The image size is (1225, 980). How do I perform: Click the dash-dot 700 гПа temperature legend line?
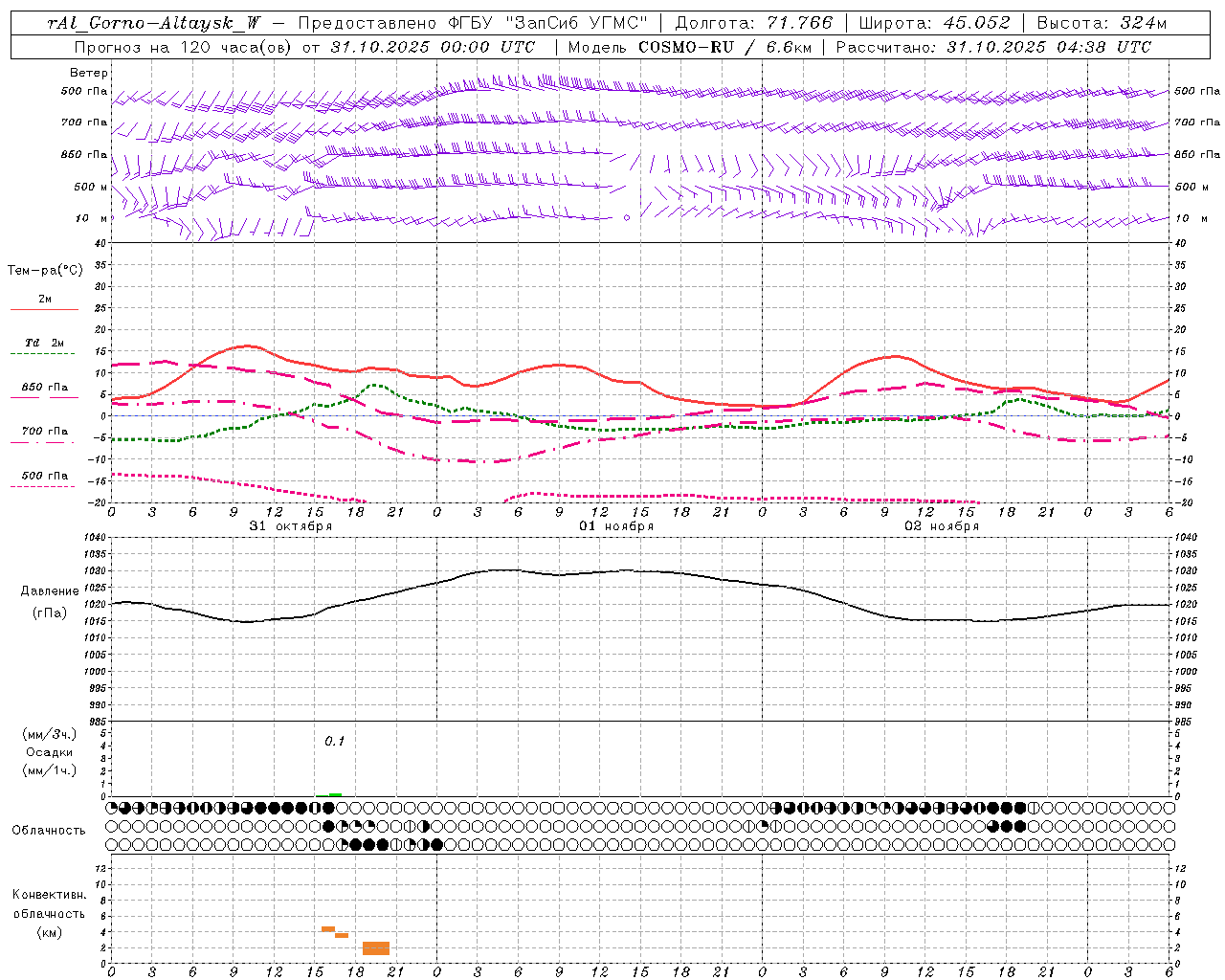44,441
